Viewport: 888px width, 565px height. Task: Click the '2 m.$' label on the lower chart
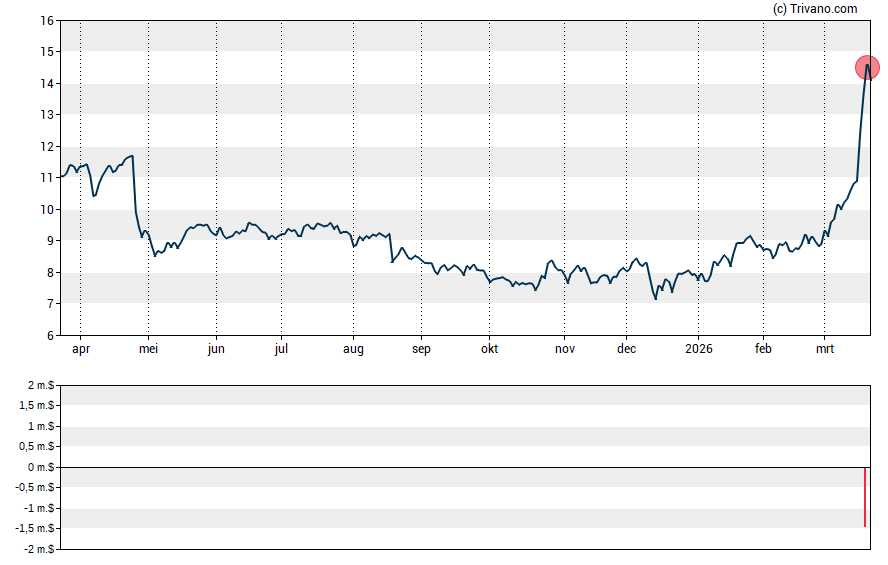(42, 385)
